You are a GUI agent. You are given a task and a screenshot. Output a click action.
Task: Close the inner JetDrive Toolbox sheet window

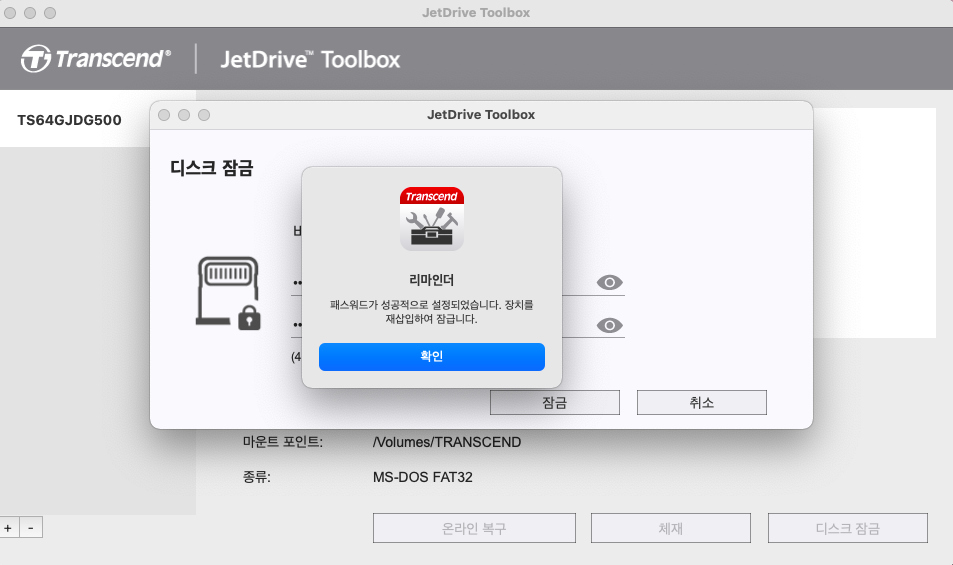[x=164, y=115]
